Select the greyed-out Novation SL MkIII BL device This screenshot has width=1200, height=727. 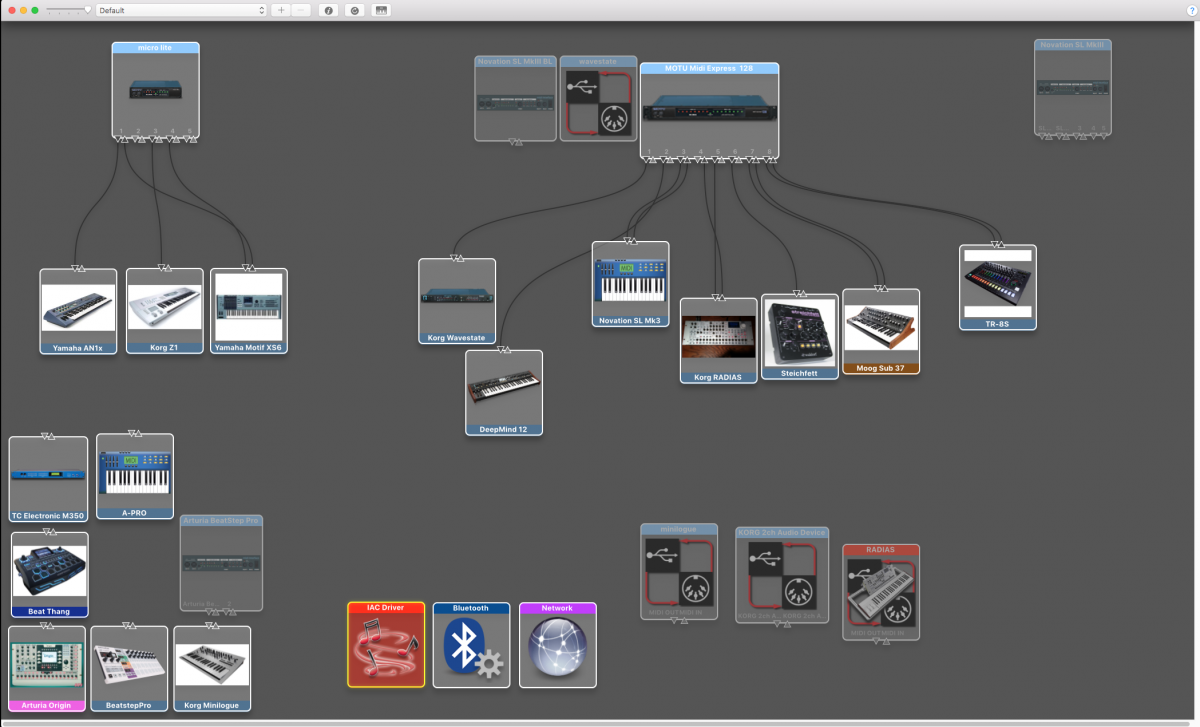[x=515, y=98]
